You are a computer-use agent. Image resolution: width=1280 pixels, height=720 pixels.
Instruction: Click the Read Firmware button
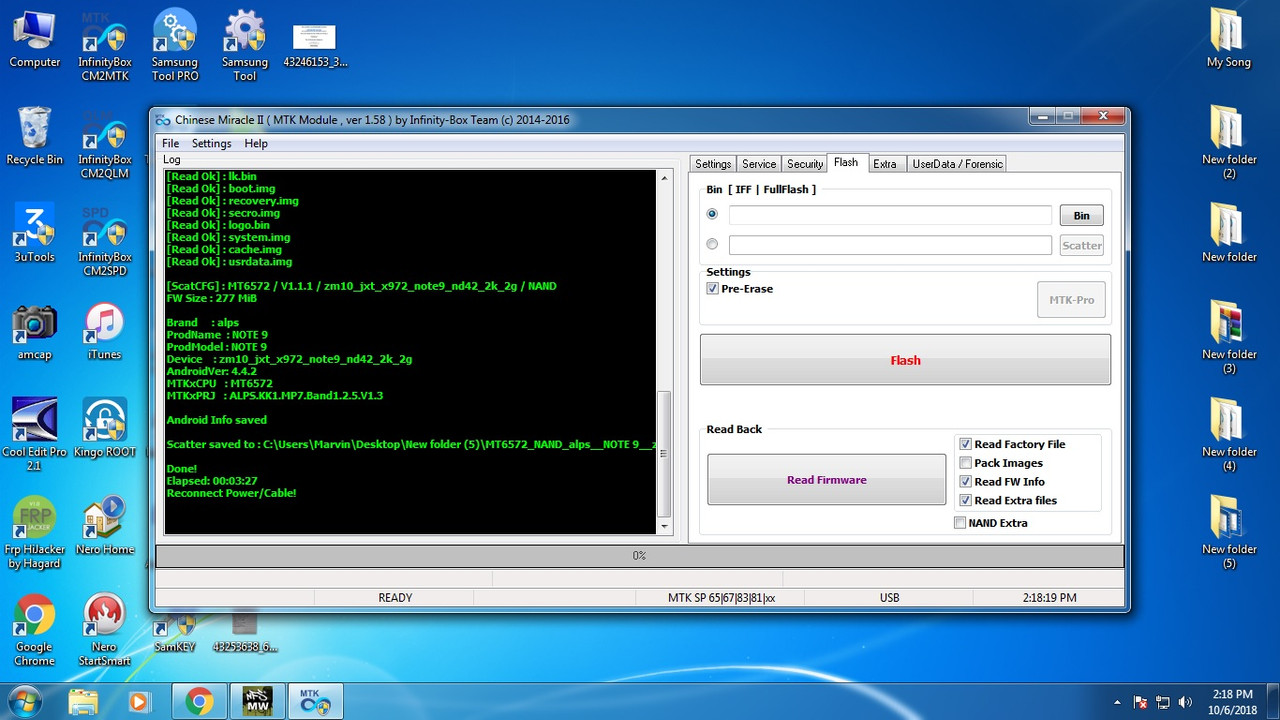[826, 480]
